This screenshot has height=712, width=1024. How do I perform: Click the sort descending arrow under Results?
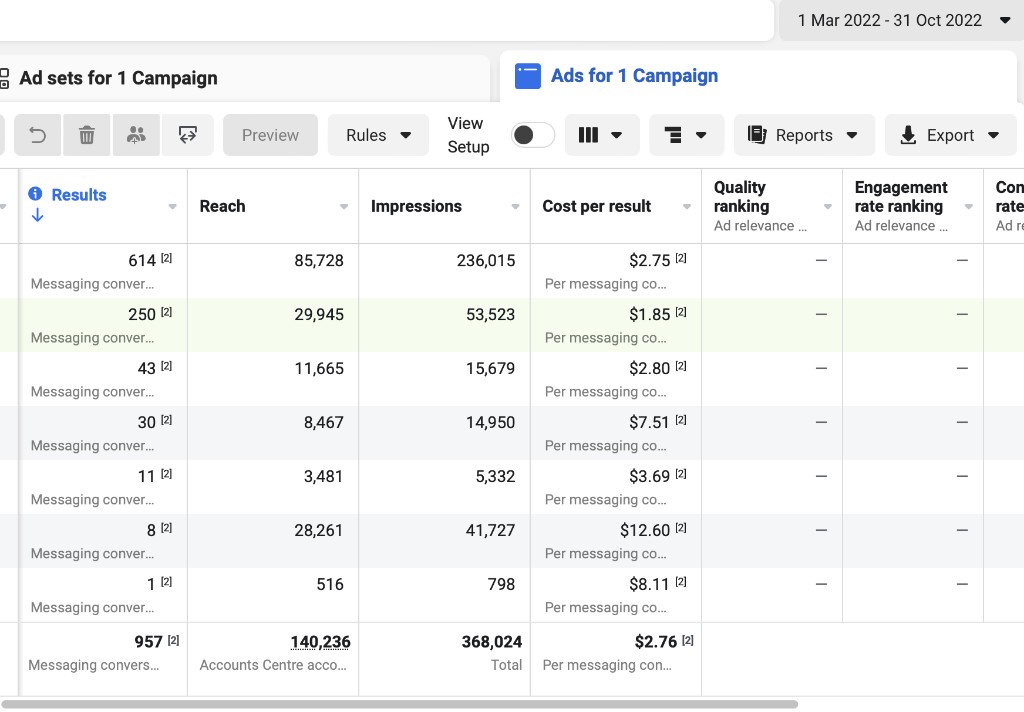37,215
